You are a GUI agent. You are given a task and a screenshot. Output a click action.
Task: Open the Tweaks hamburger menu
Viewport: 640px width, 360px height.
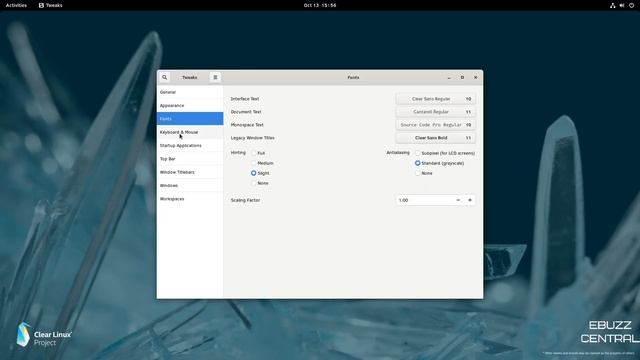215,77
